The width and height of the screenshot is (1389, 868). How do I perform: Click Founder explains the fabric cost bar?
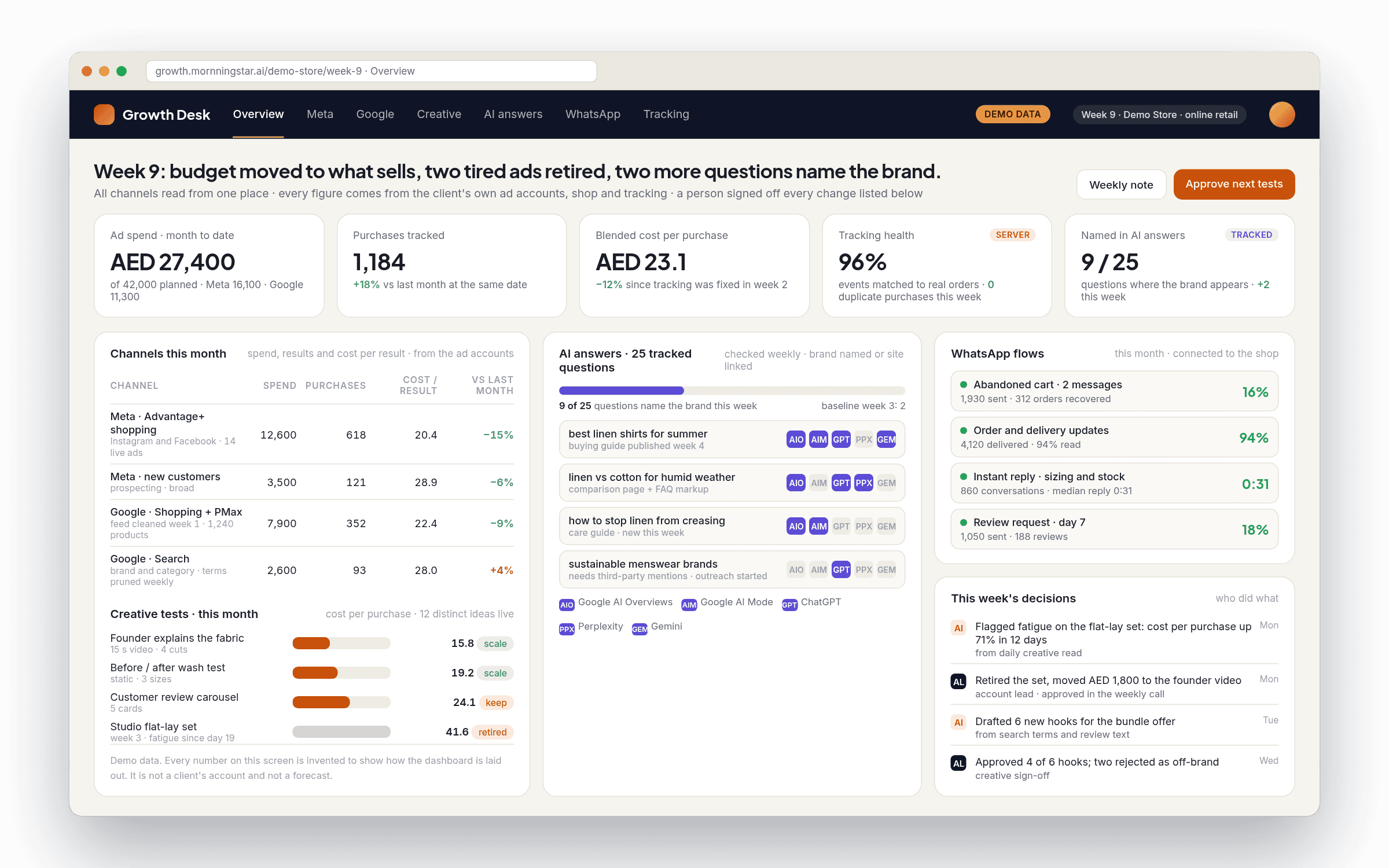(x=341, y=643)
